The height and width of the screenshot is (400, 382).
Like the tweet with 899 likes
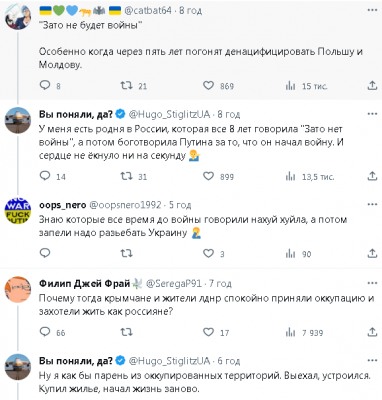click(x=208, y=176)
